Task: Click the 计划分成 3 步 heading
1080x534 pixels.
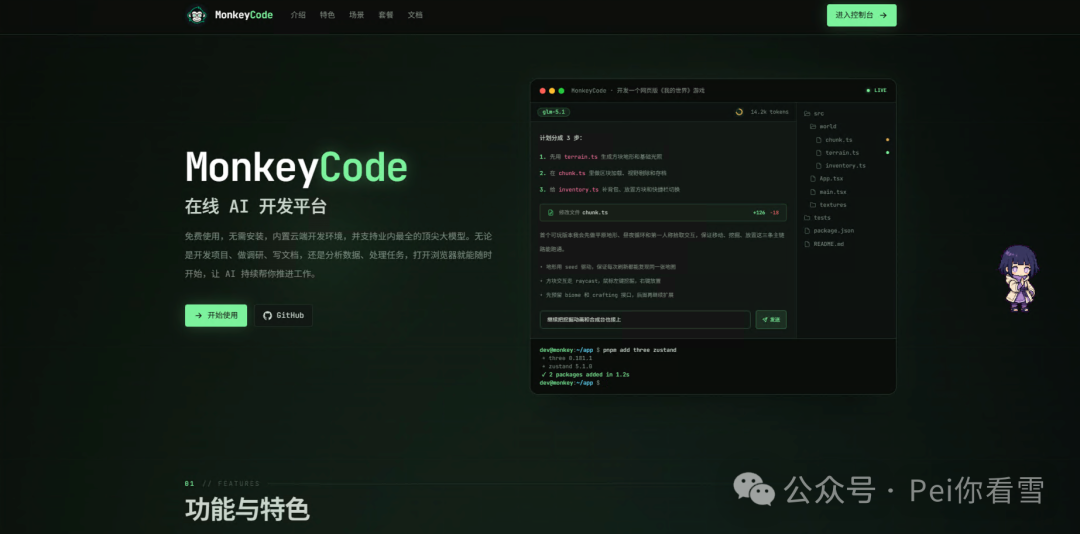Action: click(561, 138)
